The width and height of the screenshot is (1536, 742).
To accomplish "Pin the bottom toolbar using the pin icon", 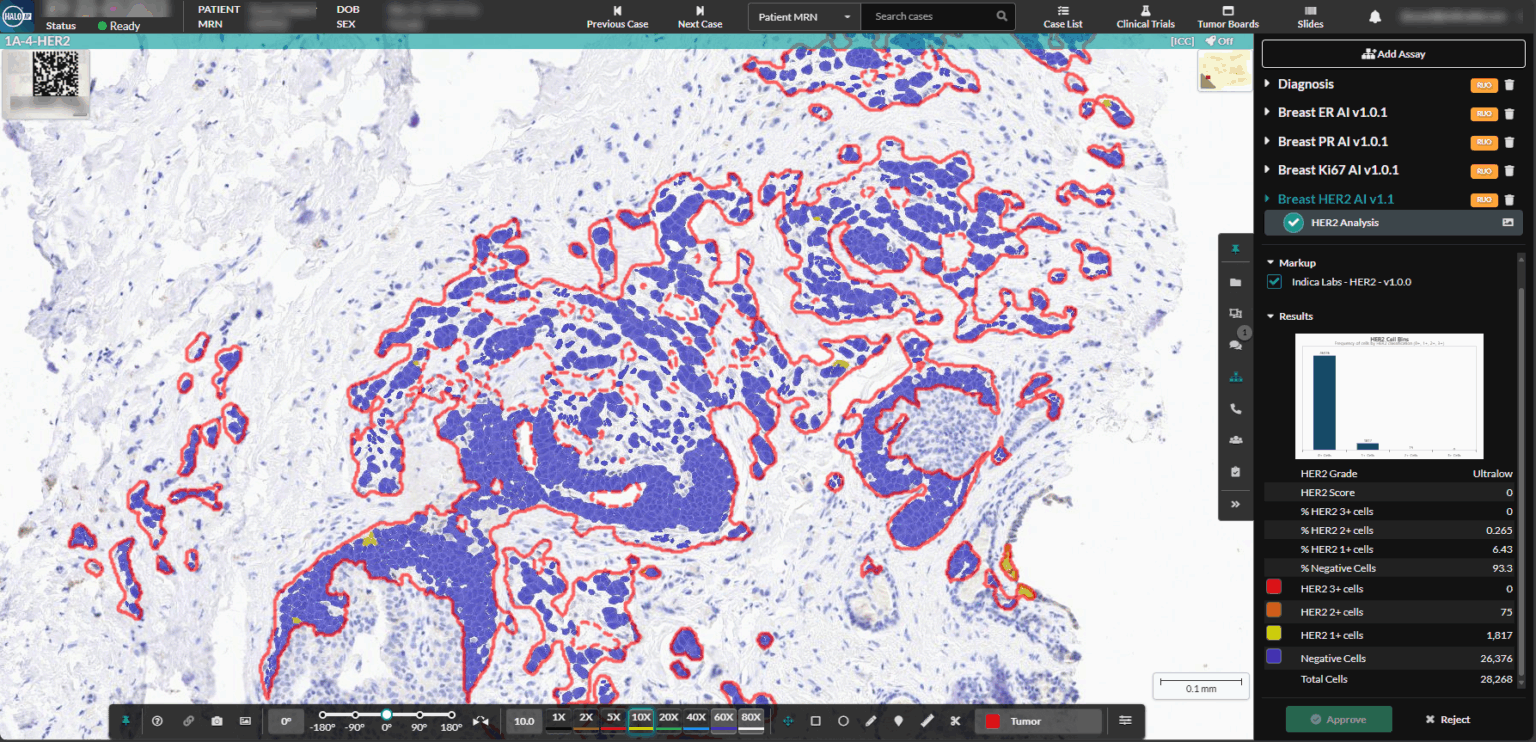I will tap(127, 719).
